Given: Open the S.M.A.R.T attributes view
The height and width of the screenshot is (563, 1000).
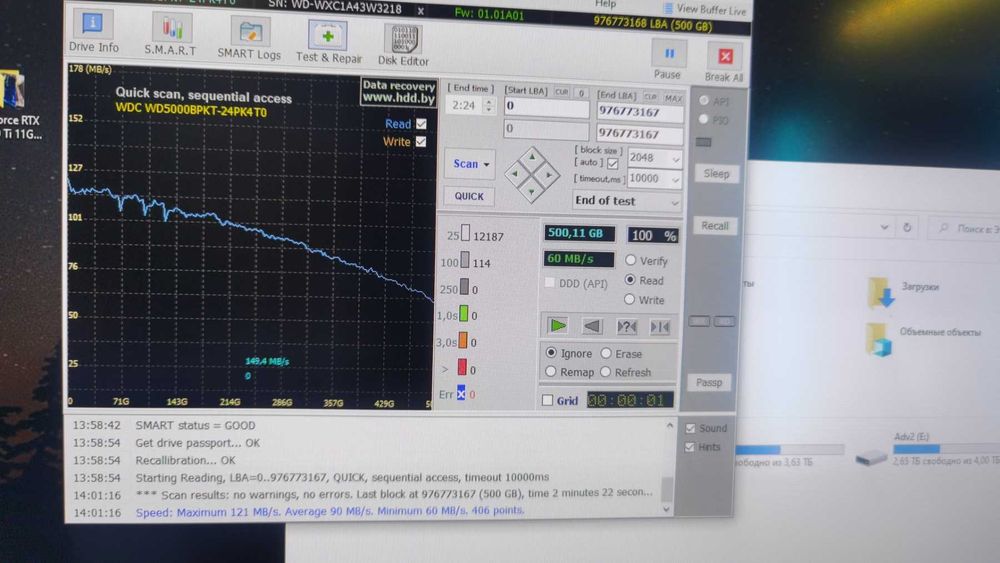Looking at the screenshot, I should coord(170,34).
